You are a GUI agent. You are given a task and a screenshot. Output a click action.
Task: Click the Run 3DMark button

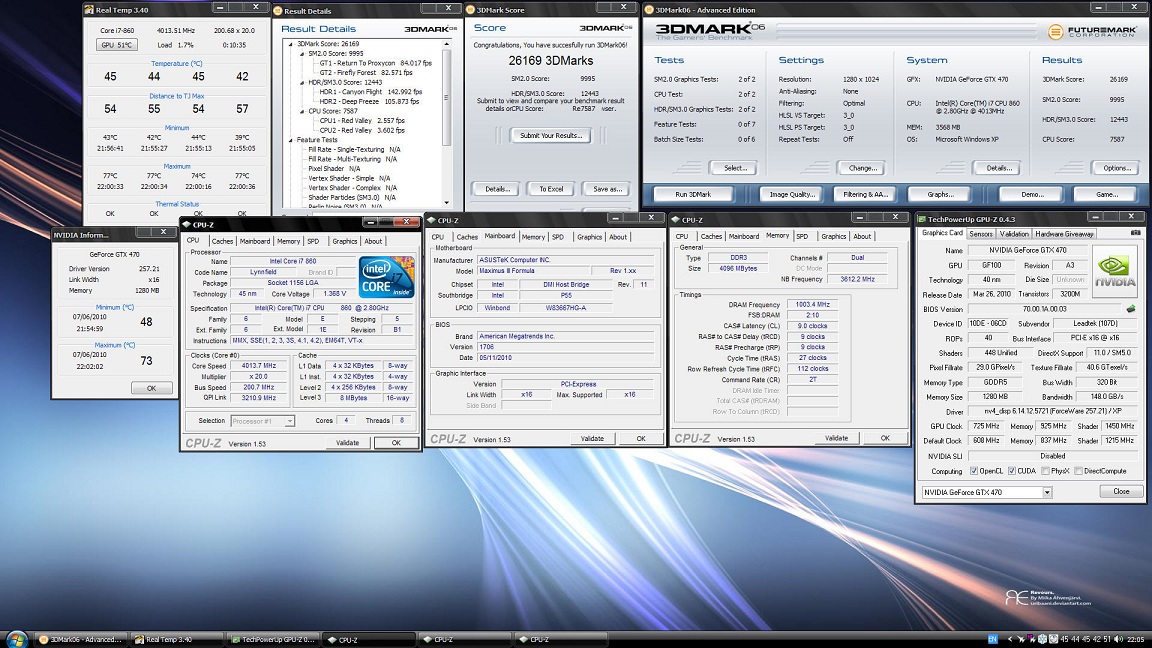(x=693, y=194)
